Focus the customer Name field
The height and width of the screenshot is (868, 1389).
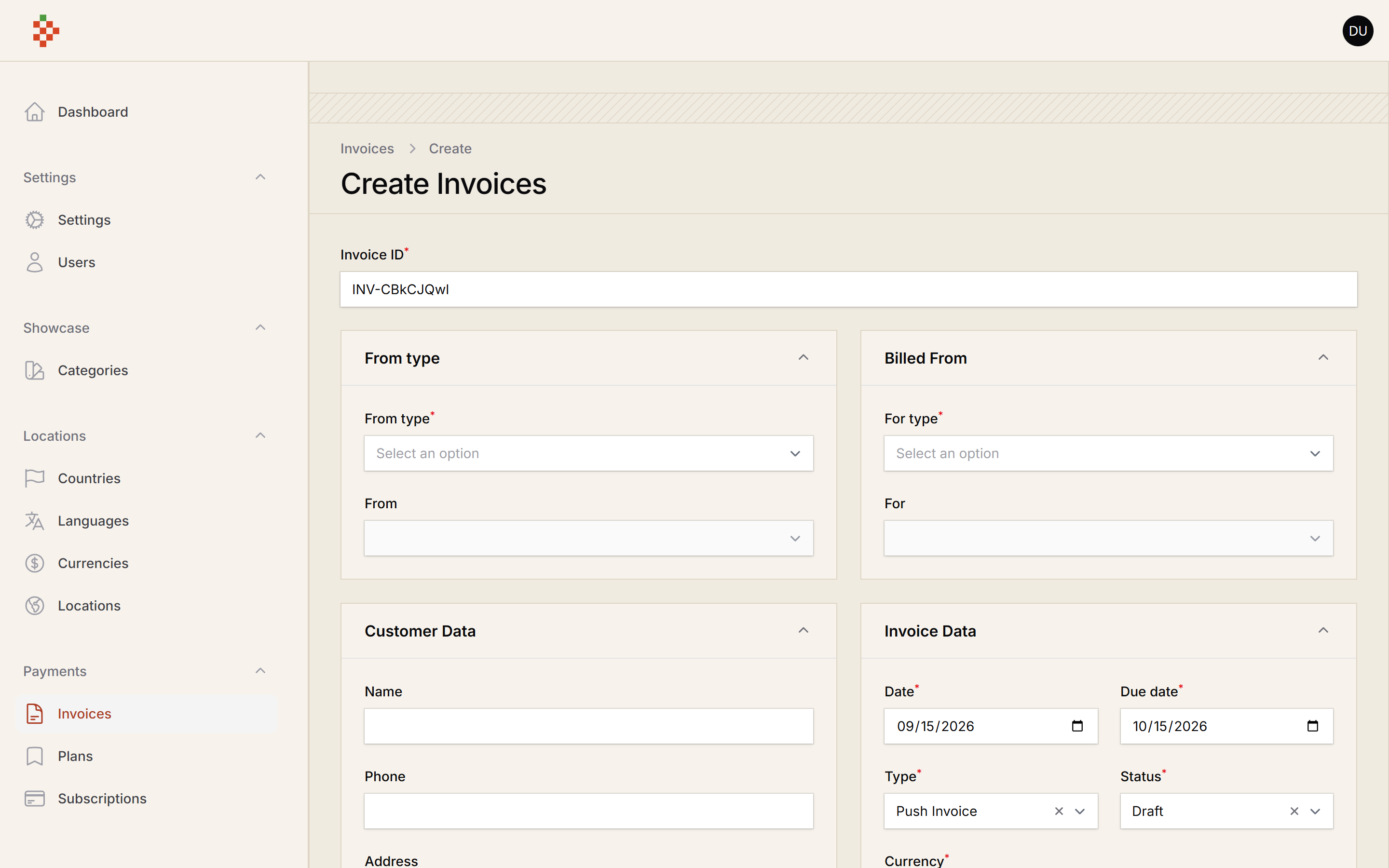(588, 726)
